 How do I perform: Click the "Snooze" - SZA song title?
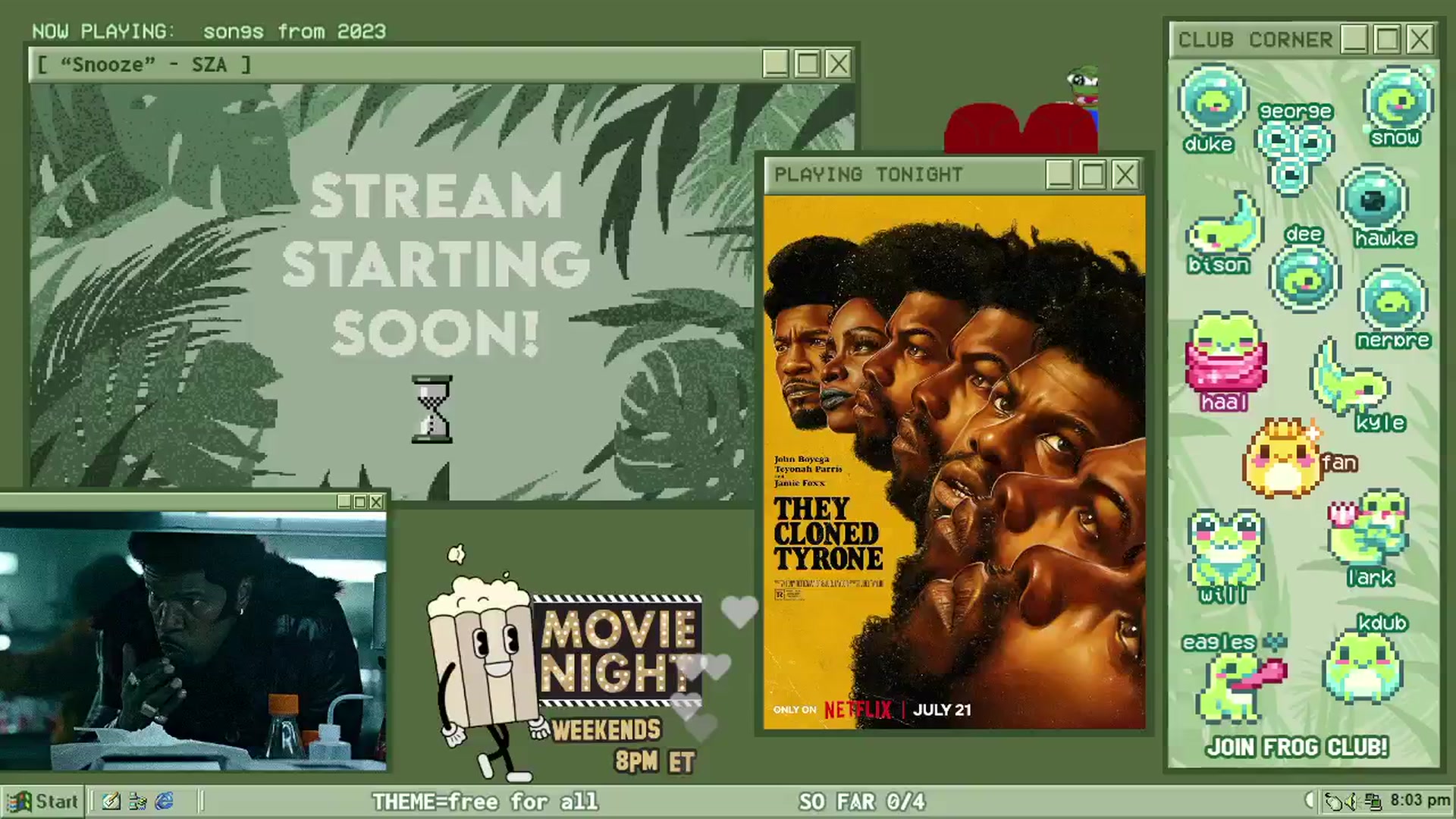pos(144,65)
